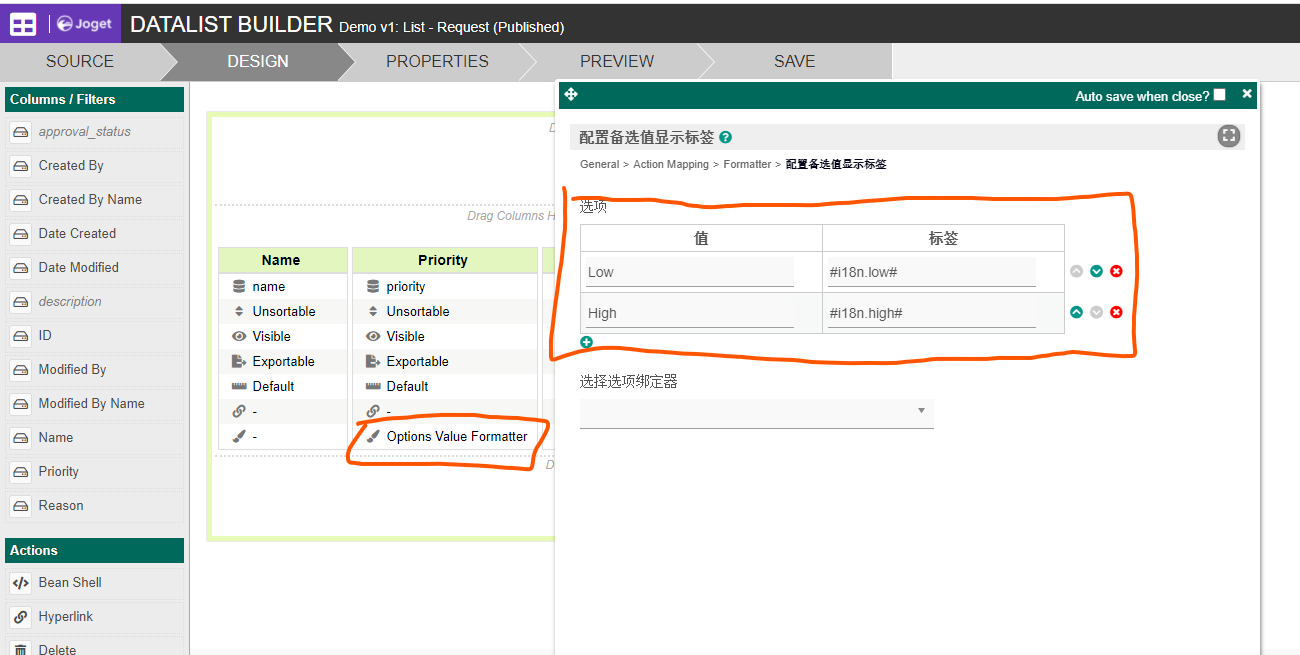The width and height of the screenshot is (1300, 655).
Task: Click the help icon beside the dialog title
Action: 725,137
